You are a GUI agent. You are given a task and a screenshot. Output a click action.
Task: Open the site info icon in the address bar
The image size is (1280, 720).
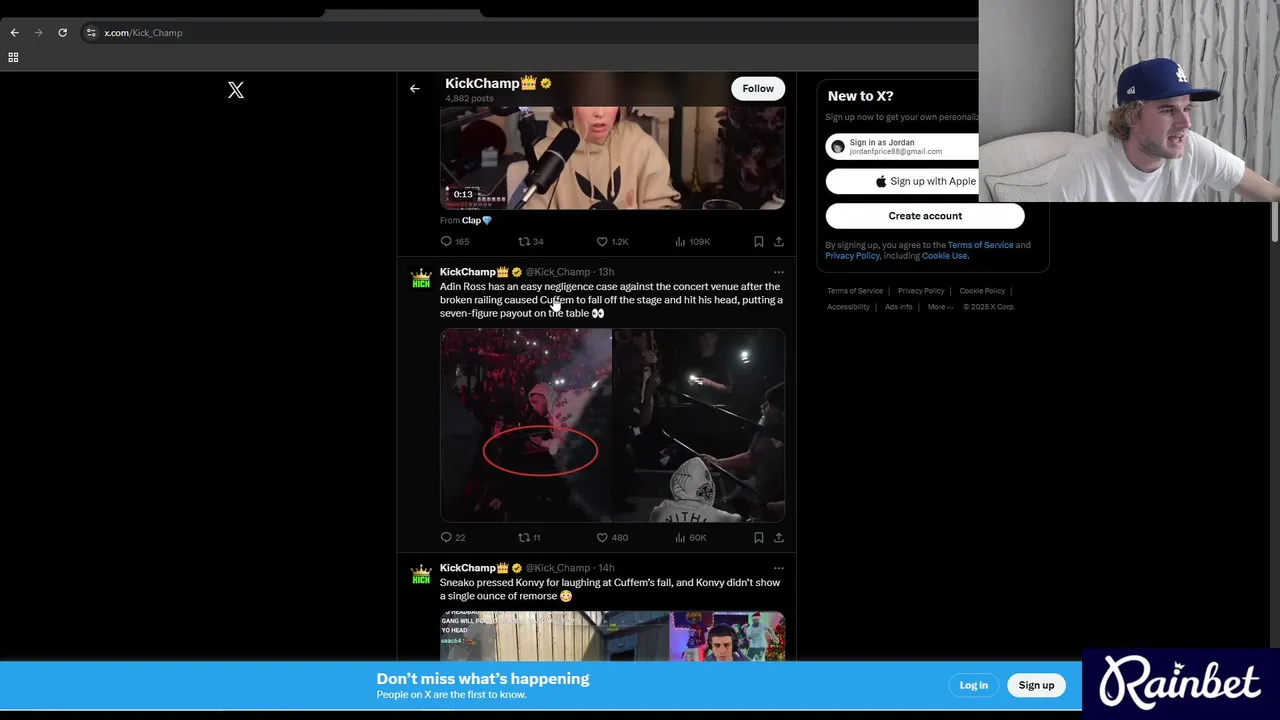tap(91, 33)
